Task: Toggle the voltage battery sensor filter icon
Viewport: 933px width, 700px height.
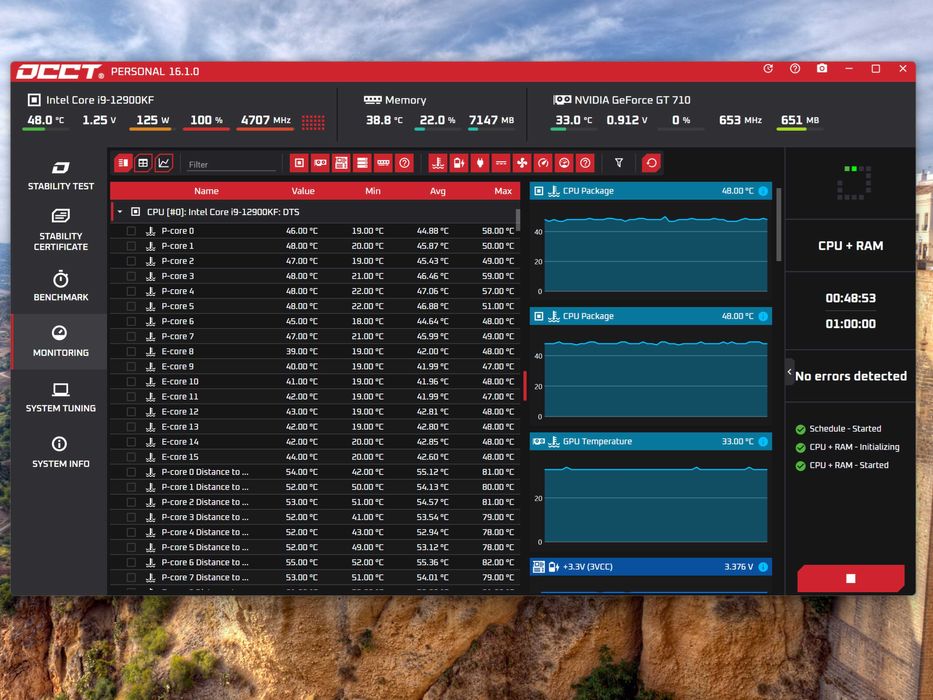Action: pos(459,163)
